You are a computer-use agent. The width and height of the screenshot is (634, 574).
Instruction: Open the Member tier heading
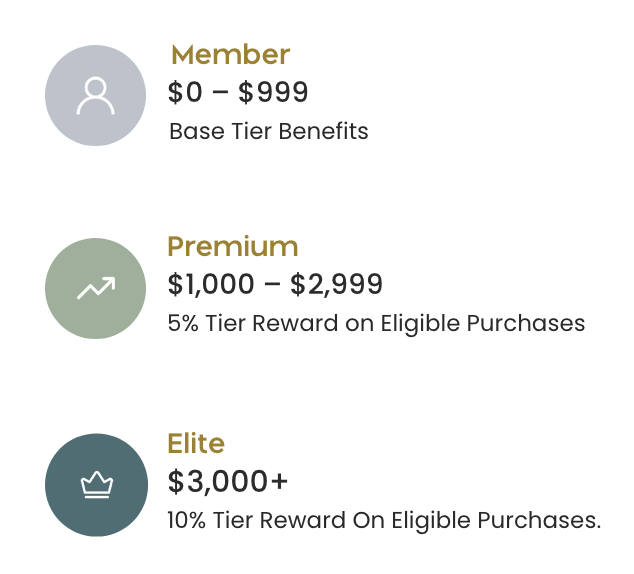click(230, 54)
